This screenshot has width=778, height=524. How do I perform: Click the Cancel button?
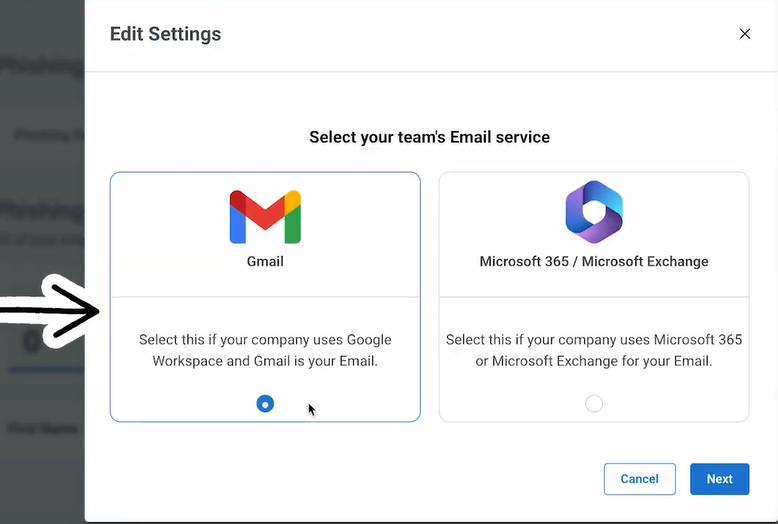(640, 479)
